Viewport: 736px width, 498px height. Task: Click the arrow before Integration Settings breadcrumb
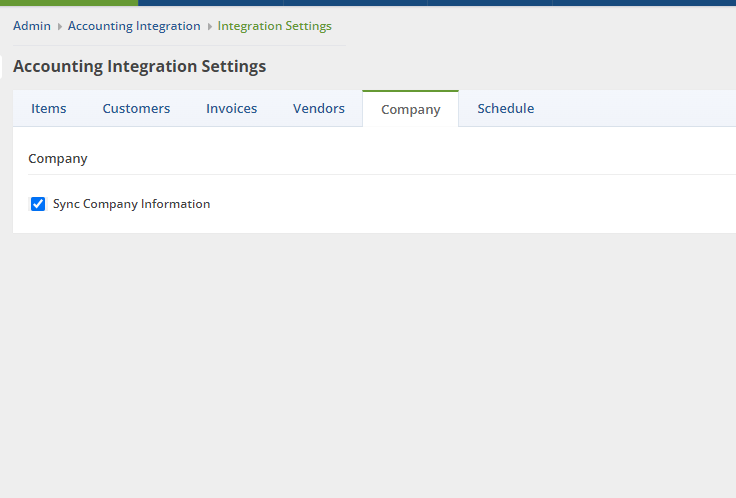coord(209,27)
